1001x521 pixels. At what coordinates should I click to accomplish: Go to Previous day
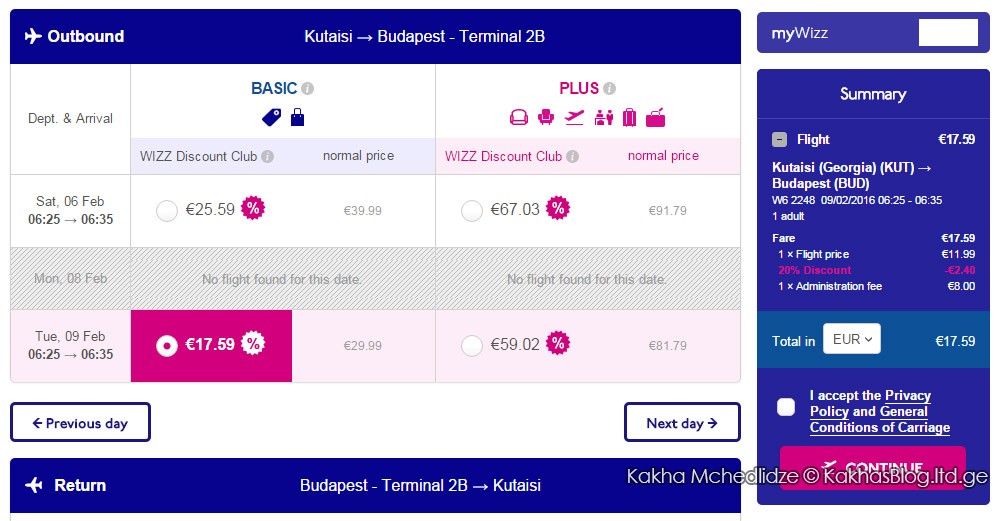tap(80, 423)
